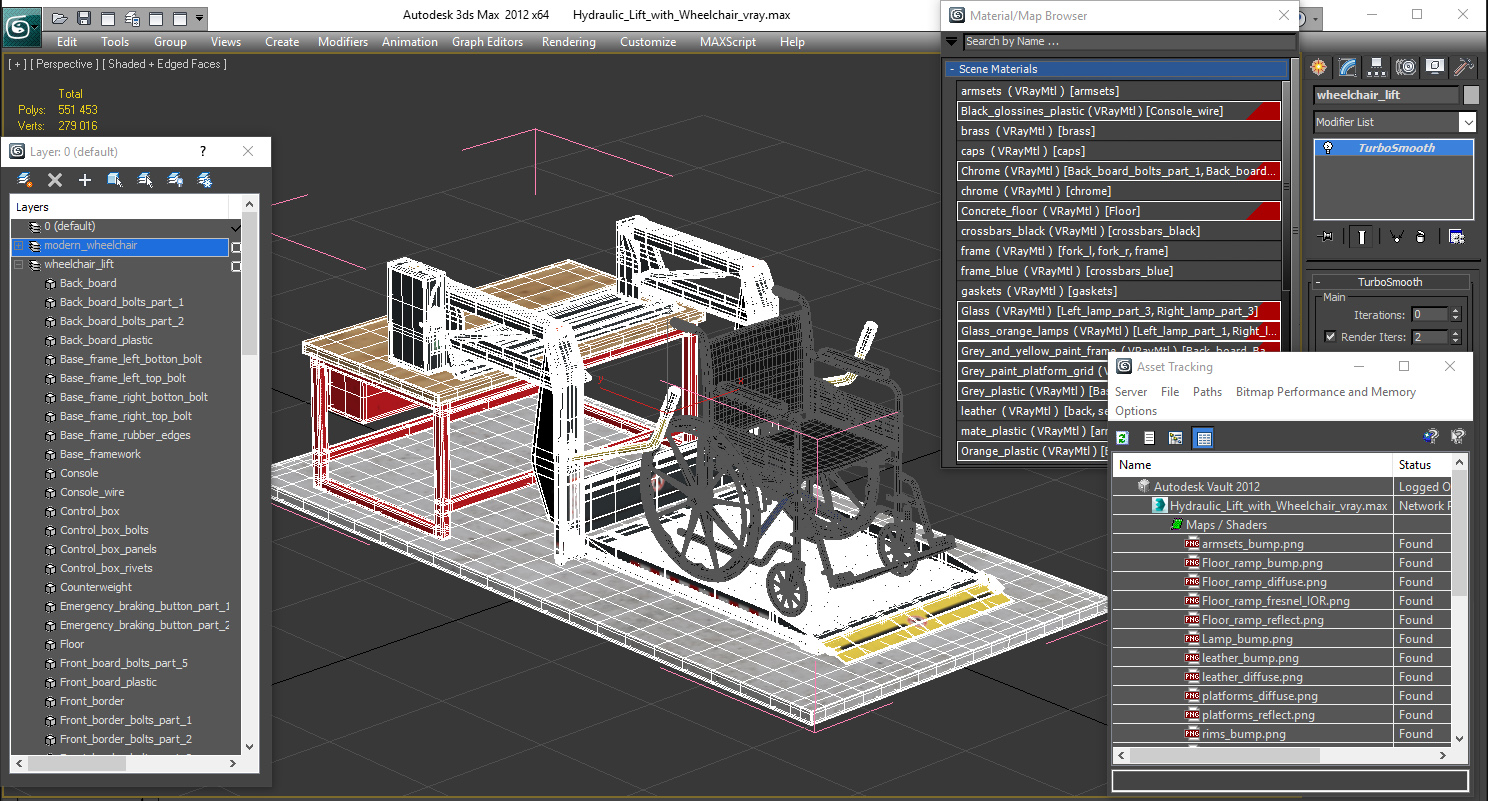Open the Edit menu

click(x=67, y=42)
